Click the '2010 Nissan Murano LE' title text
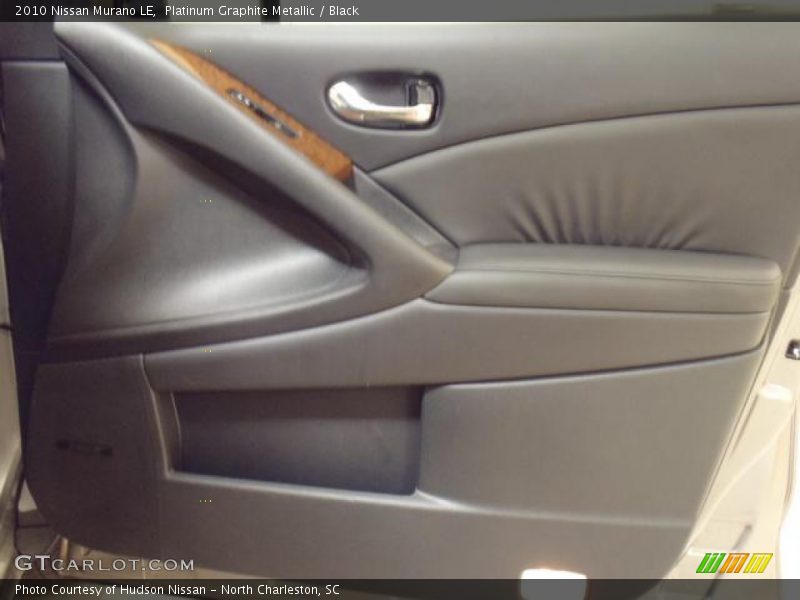The image size is (800, 600). 85,11
